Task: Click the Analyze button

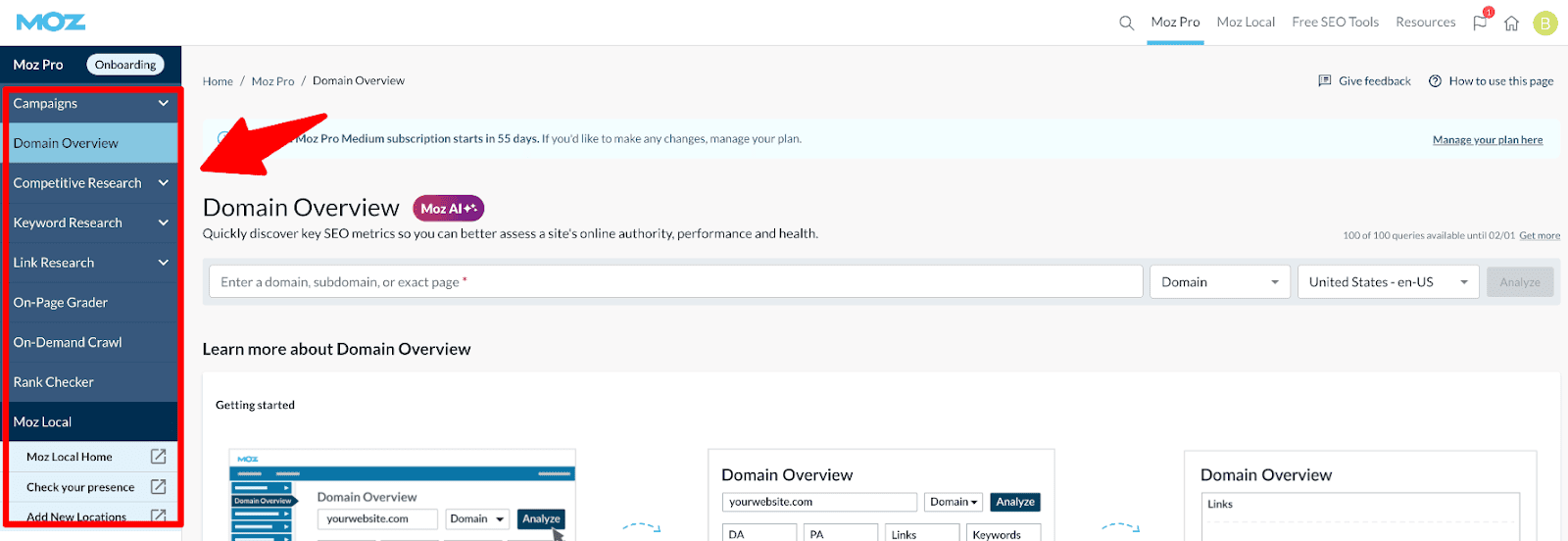Action: point(1520,282)
